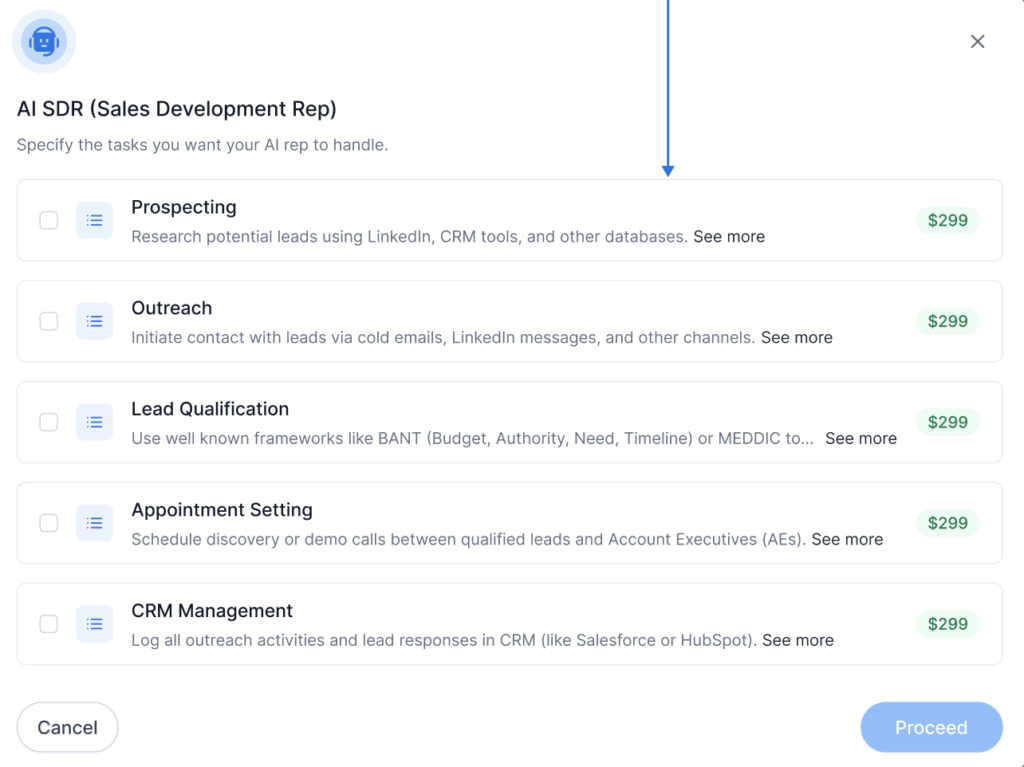This screenshot has height=767, width=1024.
Task: Expand See more for Outreach description
Action: (x=797, y=338)
